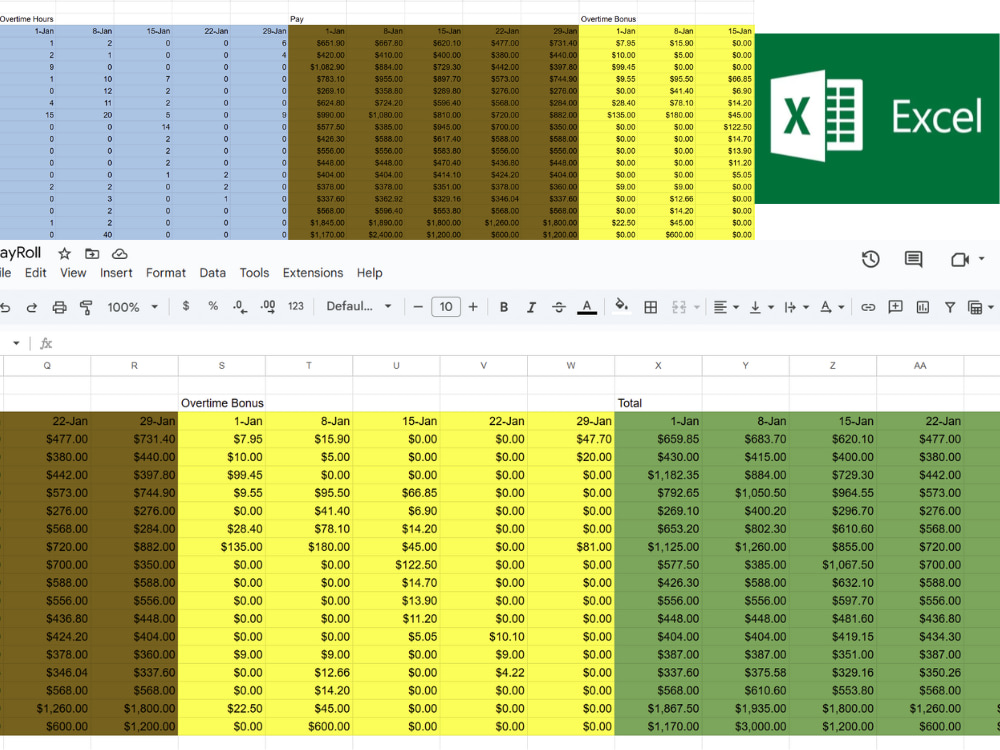Increase decimal places
Viewport: 1000px width, 750px height.
pos(268,307)
